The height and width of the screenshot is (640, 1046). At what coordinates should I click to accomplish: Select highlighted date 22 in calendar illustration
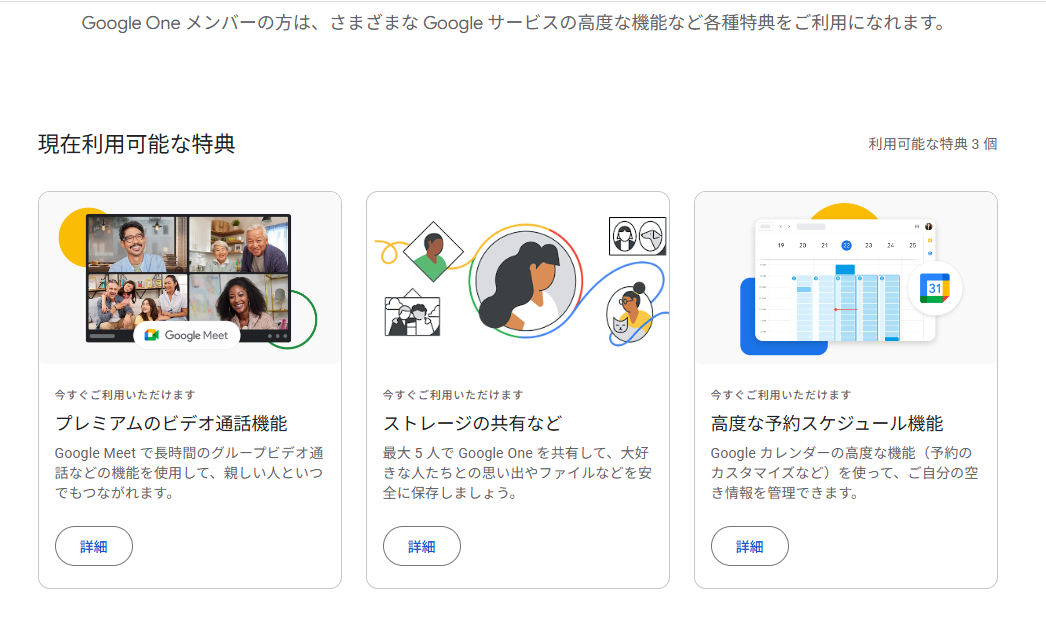click(846, 245)
